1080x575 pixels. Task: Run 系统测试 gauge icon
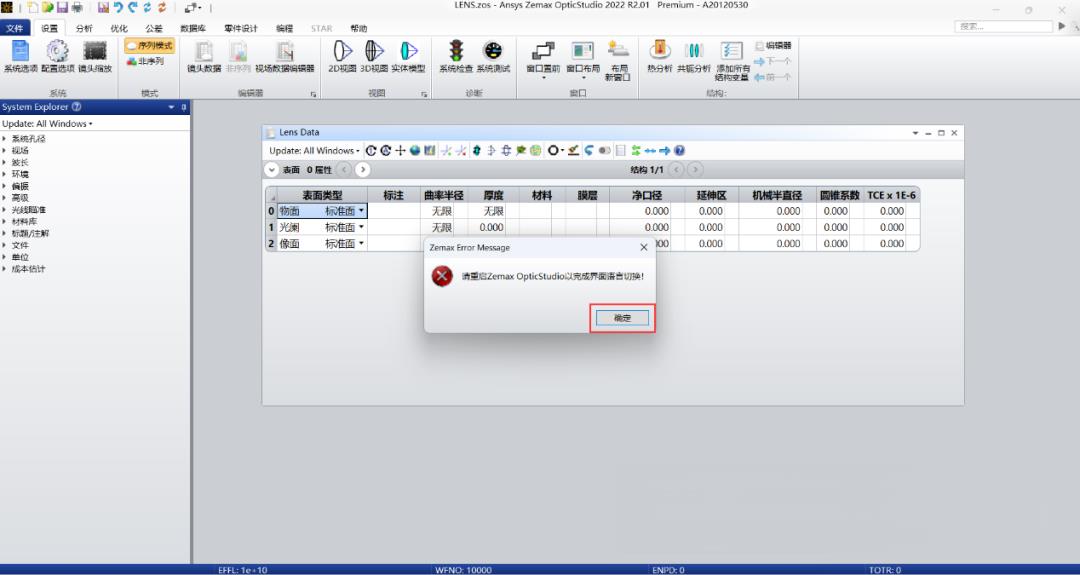coord(493,56)
